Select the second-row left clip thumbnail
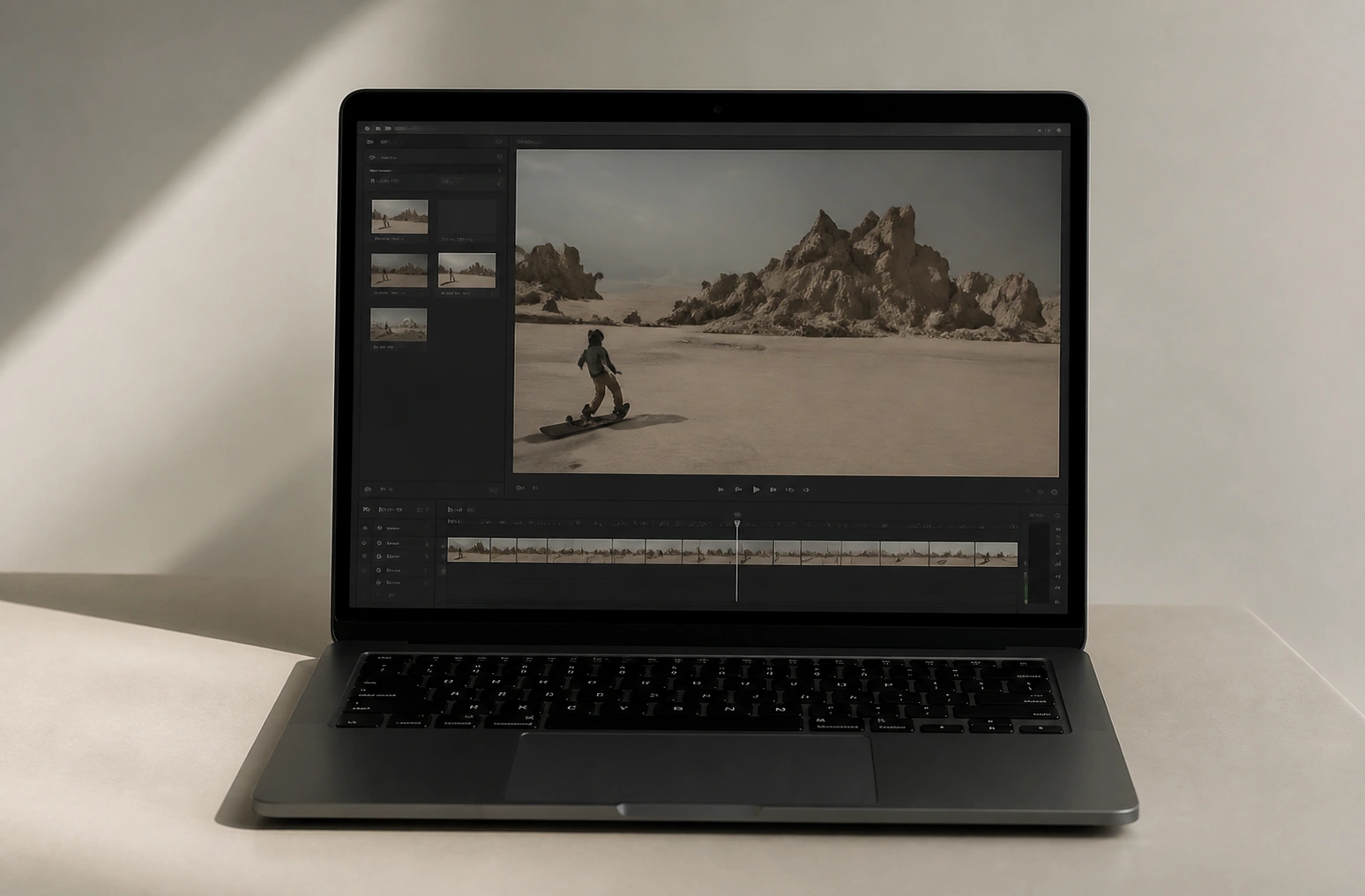The image size is (1365, 896). click(x=399, y=271)
